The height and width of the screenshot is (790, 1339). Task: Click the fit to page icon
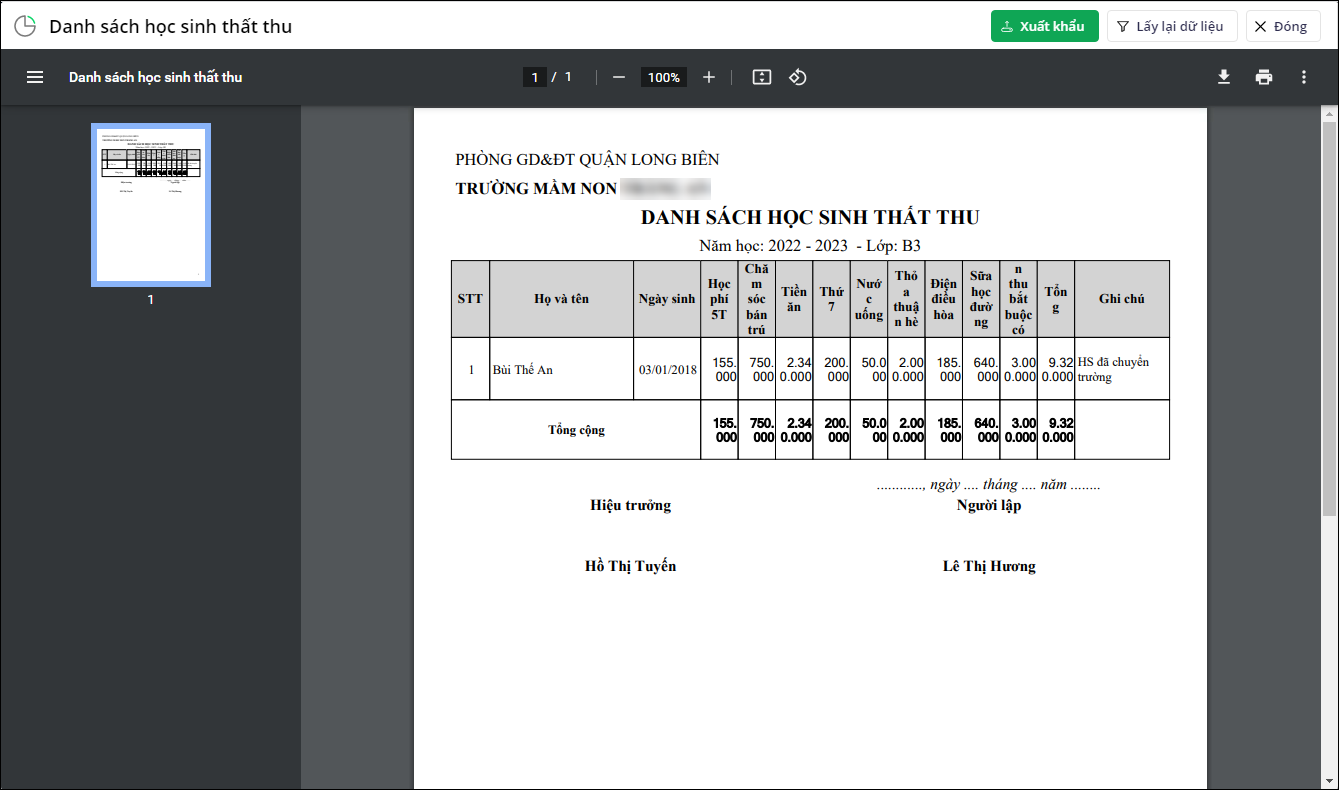[762, 77]
